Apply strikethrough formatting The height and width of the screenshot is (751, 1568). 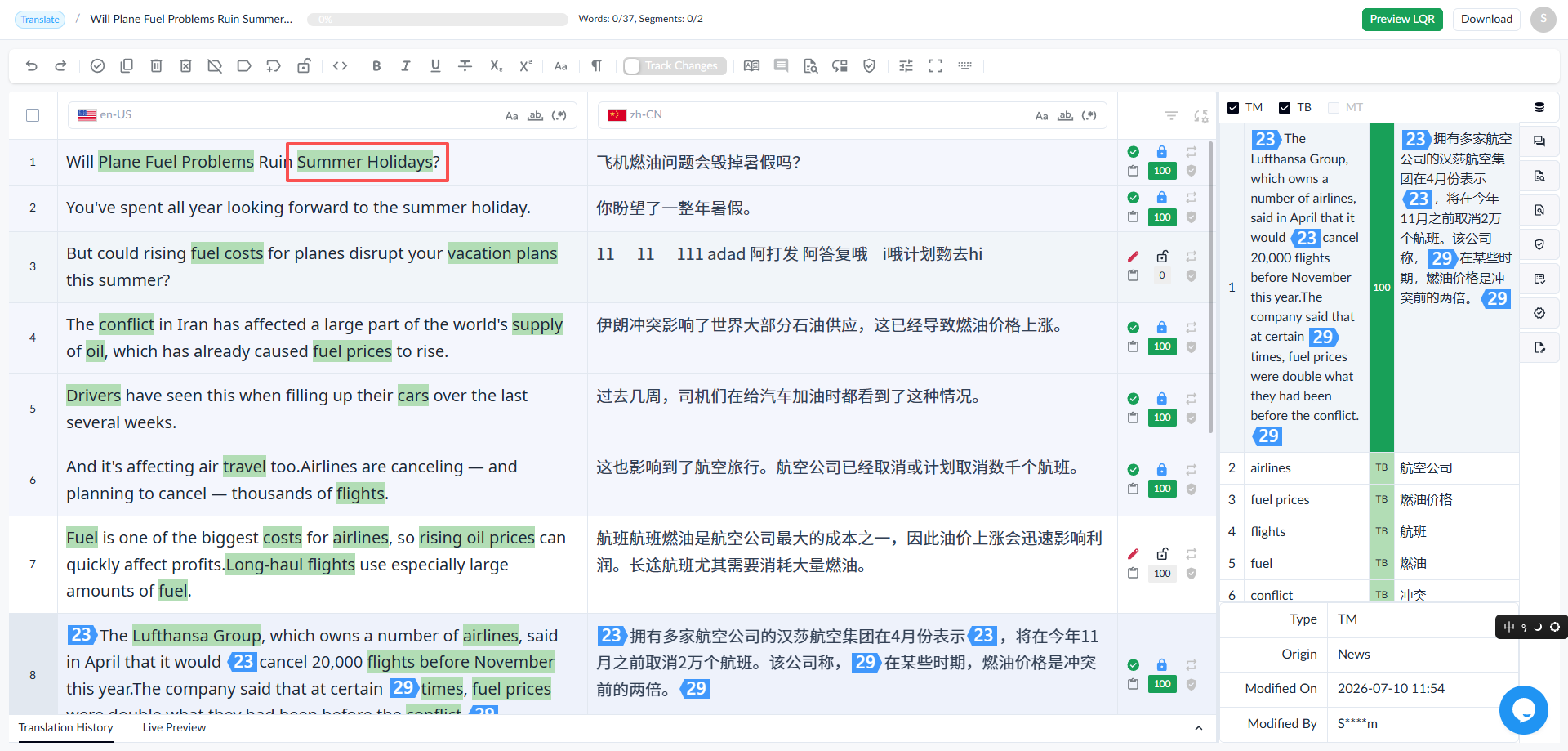click(465, 66)
